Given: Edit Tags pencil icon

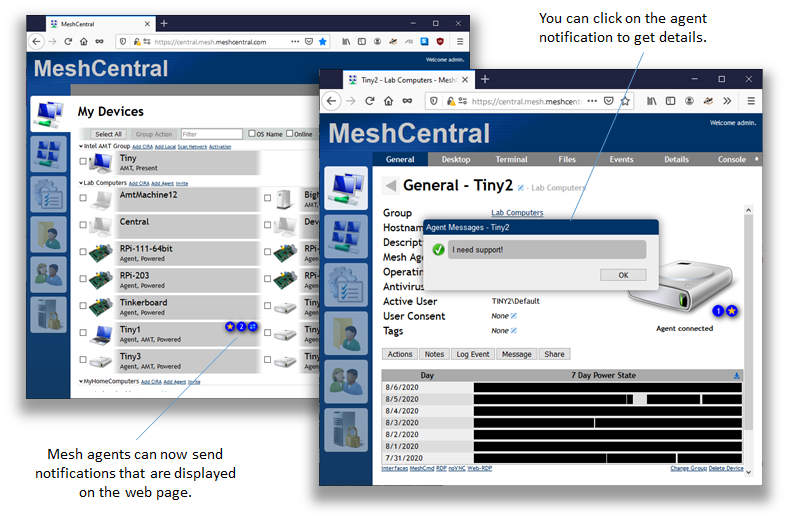Looking at the screenshot, I should tap(513, 330).
